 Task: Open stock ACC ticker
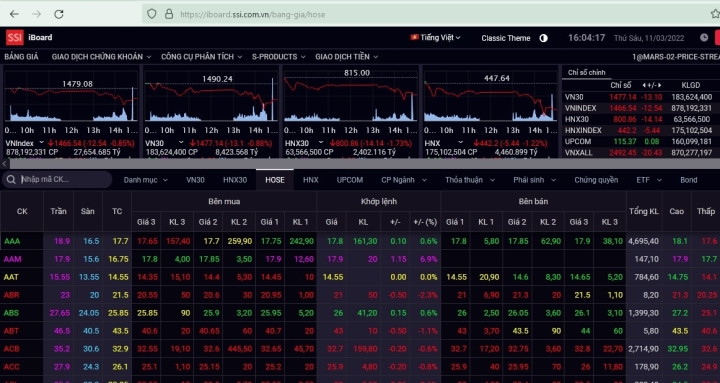click(x=11, y=366)
